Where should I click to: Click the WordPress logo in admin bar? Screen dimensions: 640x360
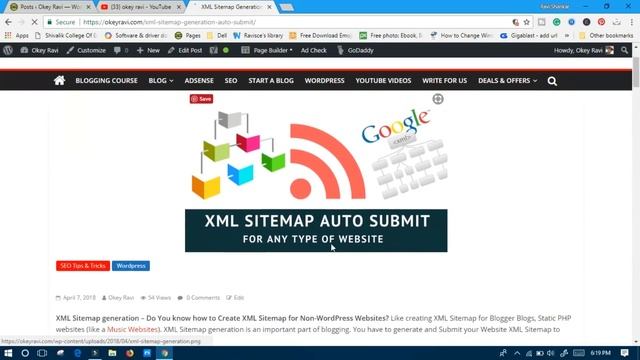(8, 50)
